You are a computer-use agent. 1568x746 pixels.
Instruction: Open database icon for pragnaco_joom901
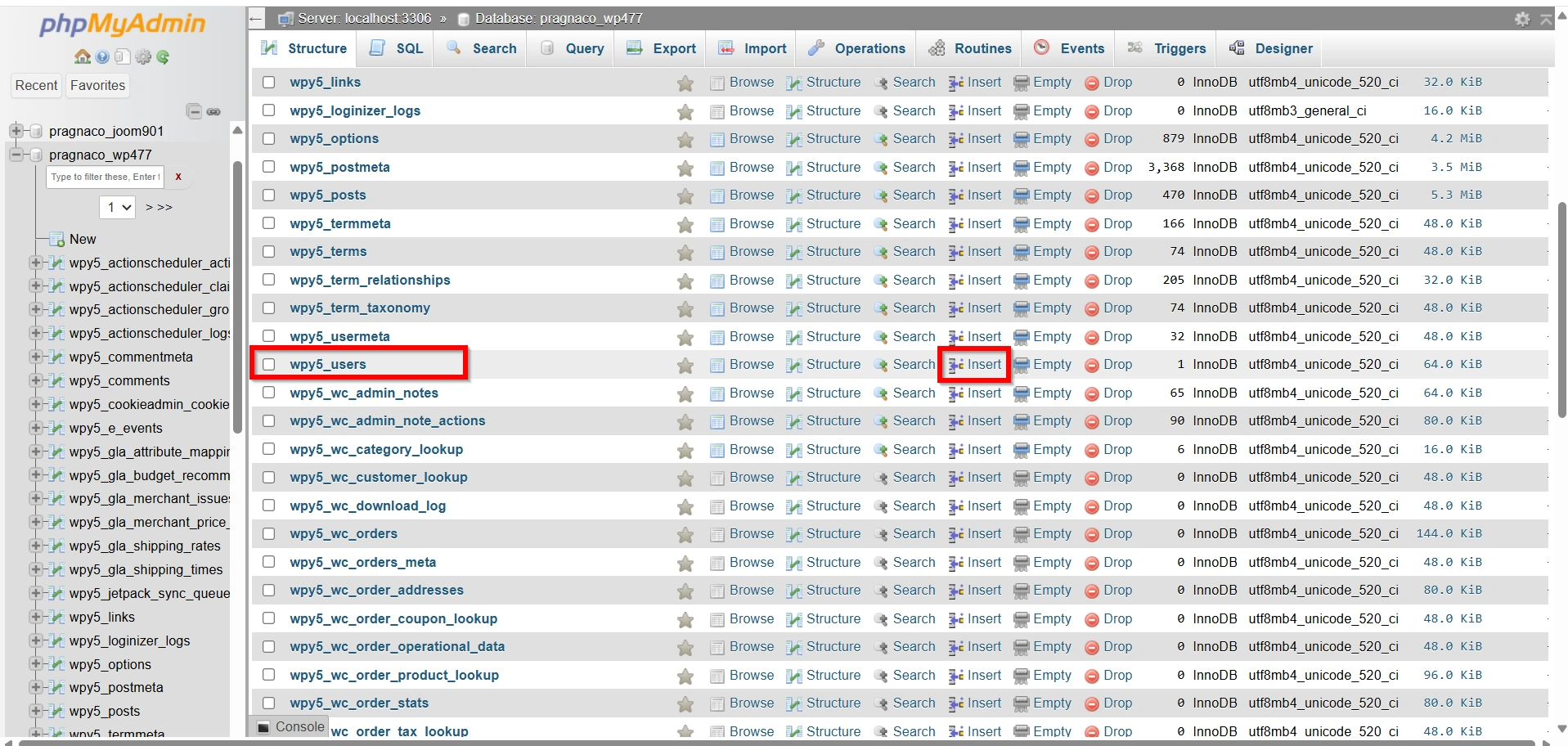35,131
